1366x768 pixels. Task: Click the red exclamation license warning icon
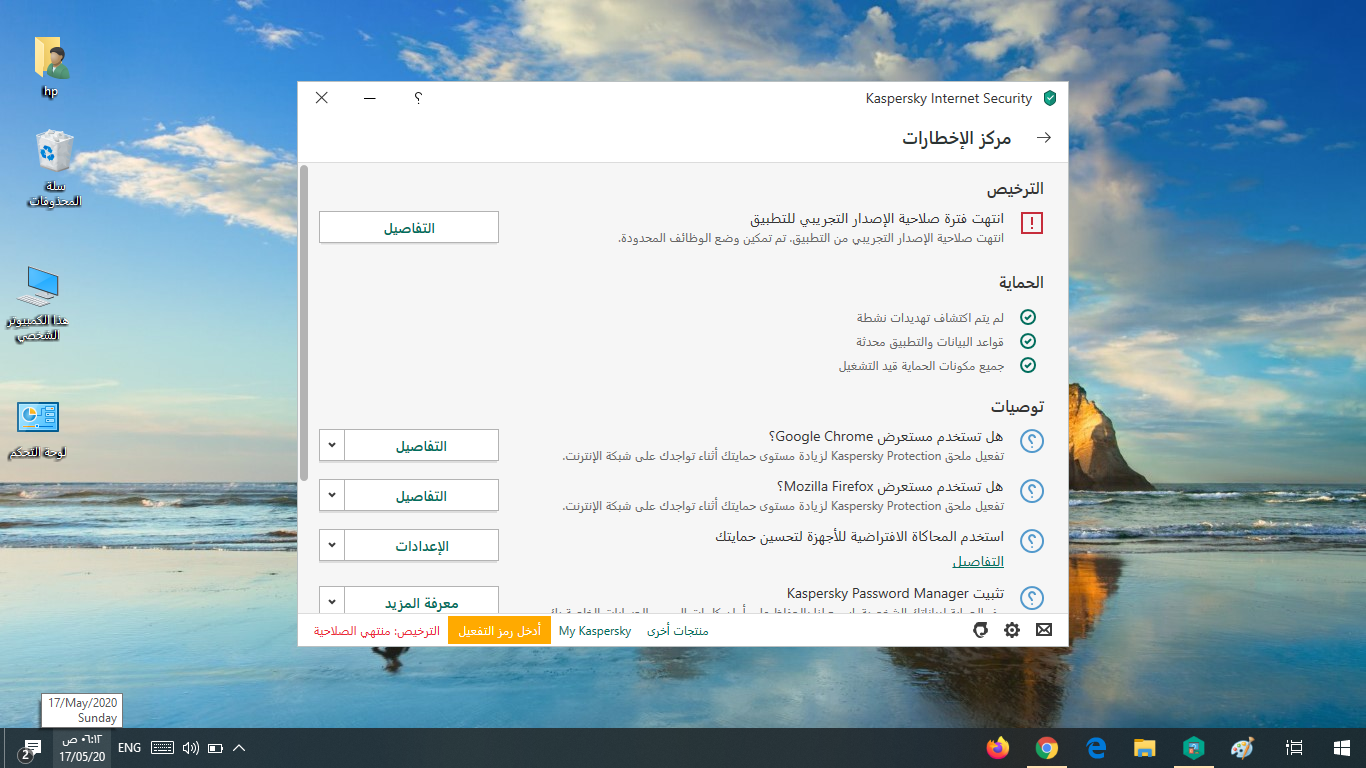coord(1031,223)
